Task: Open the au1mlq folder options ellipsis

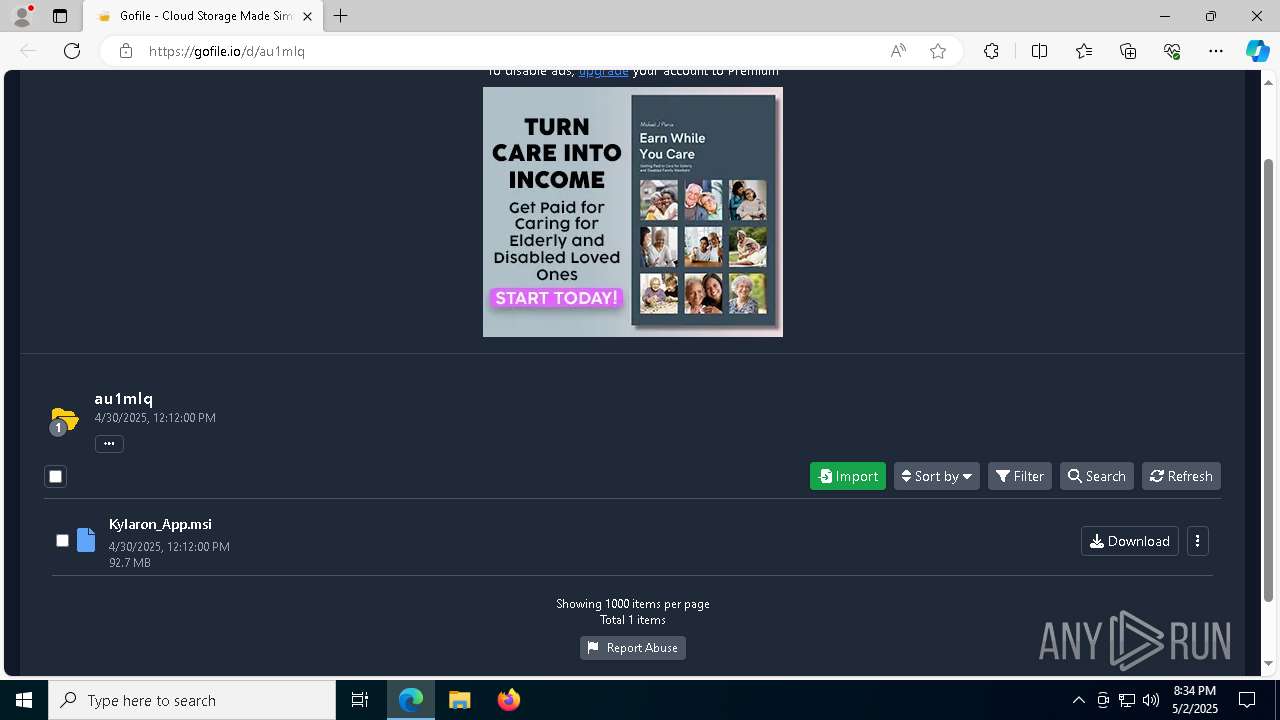Action: click(x=109, y=444)
